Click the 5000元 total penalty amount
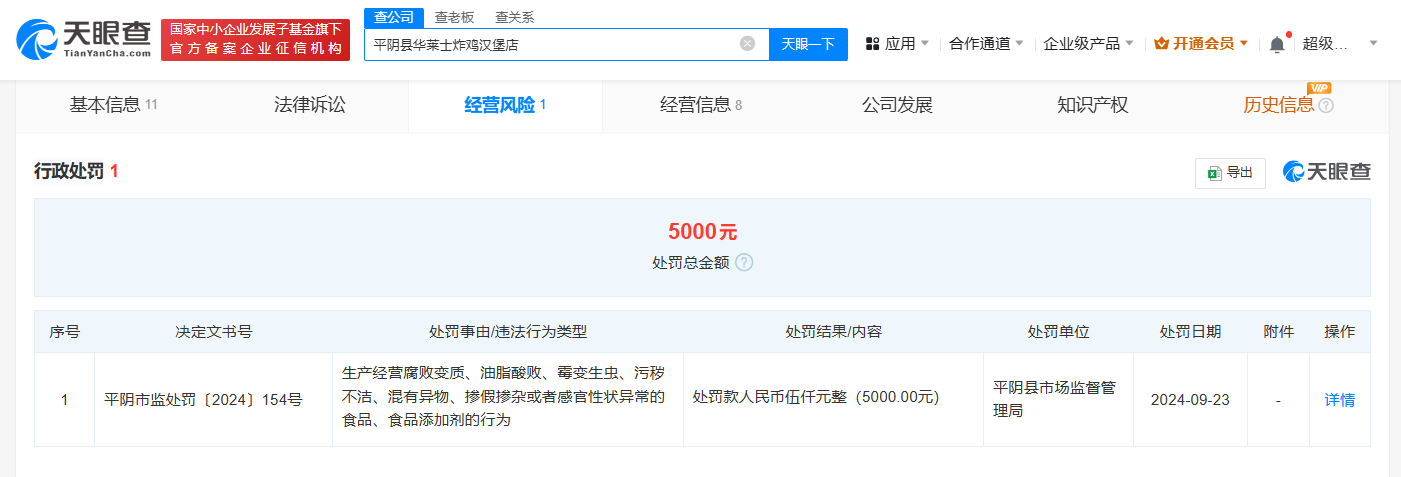Viewport: 1401px width, 477px height. point(702,232)
